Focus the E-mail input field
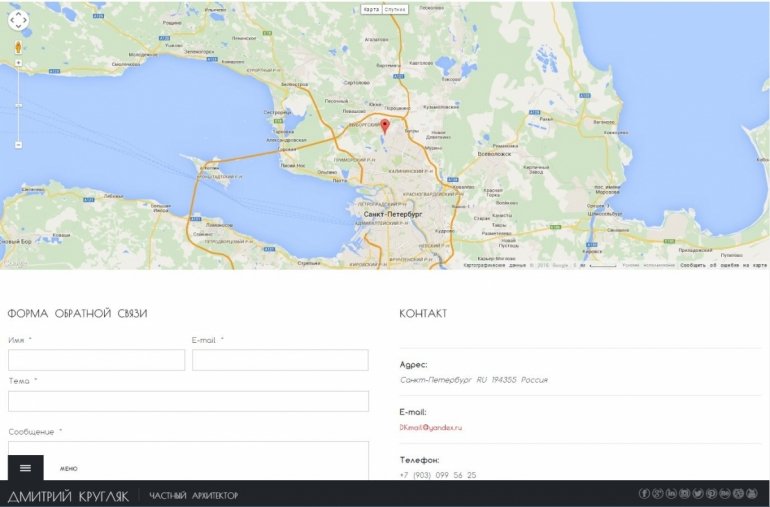Screen dimensions: 770x507 click(280, 360)
